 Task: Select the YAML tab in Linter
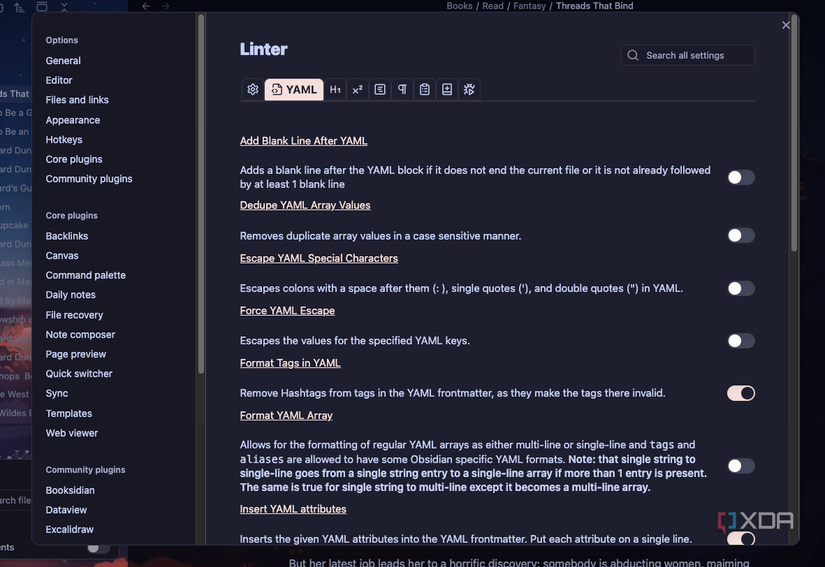point(294,89)
